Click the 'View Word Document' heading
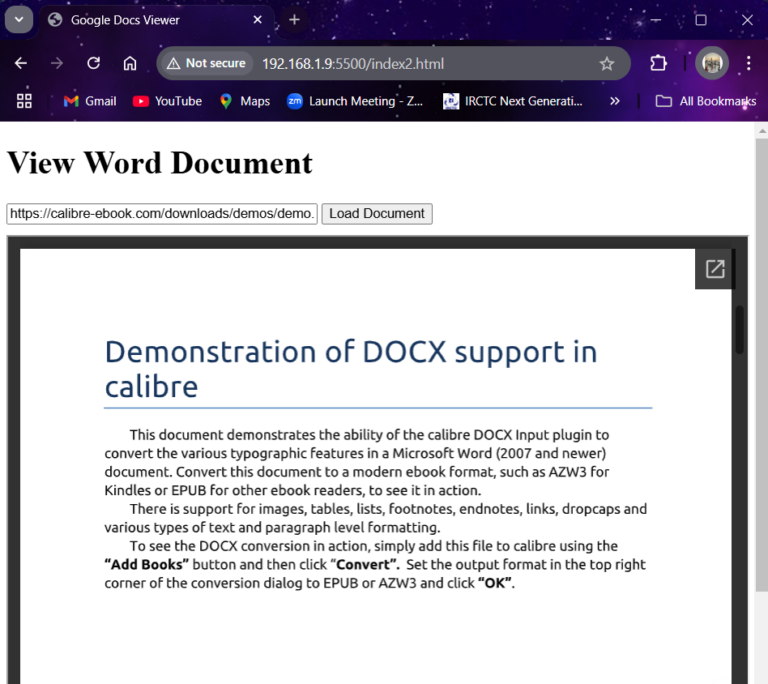768x684 pixels. point(160,163)
